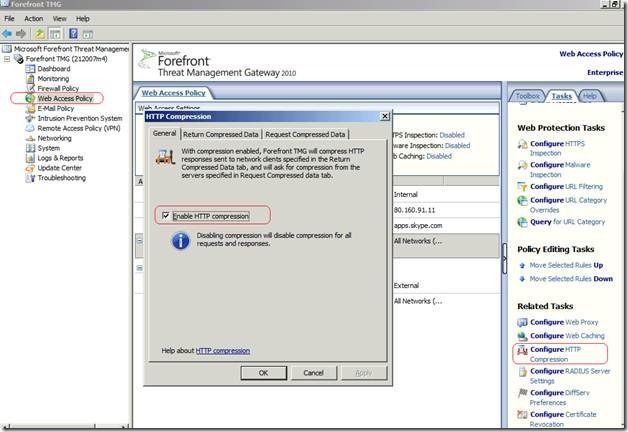Click the System node icon
The height and width of the screenshot is (432, 628).
coord(30,148)
